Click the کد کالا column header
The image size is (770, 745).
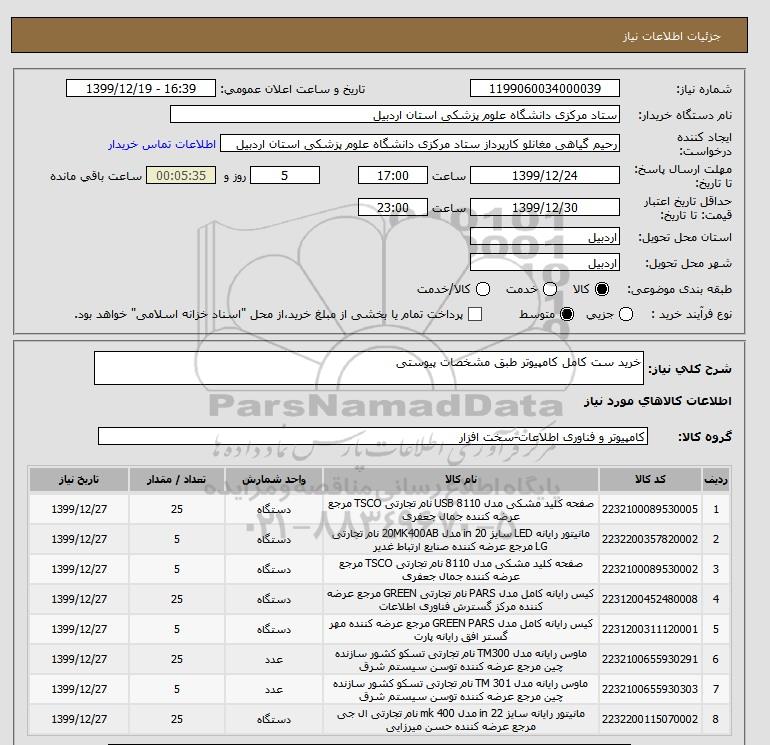(650, 479)
